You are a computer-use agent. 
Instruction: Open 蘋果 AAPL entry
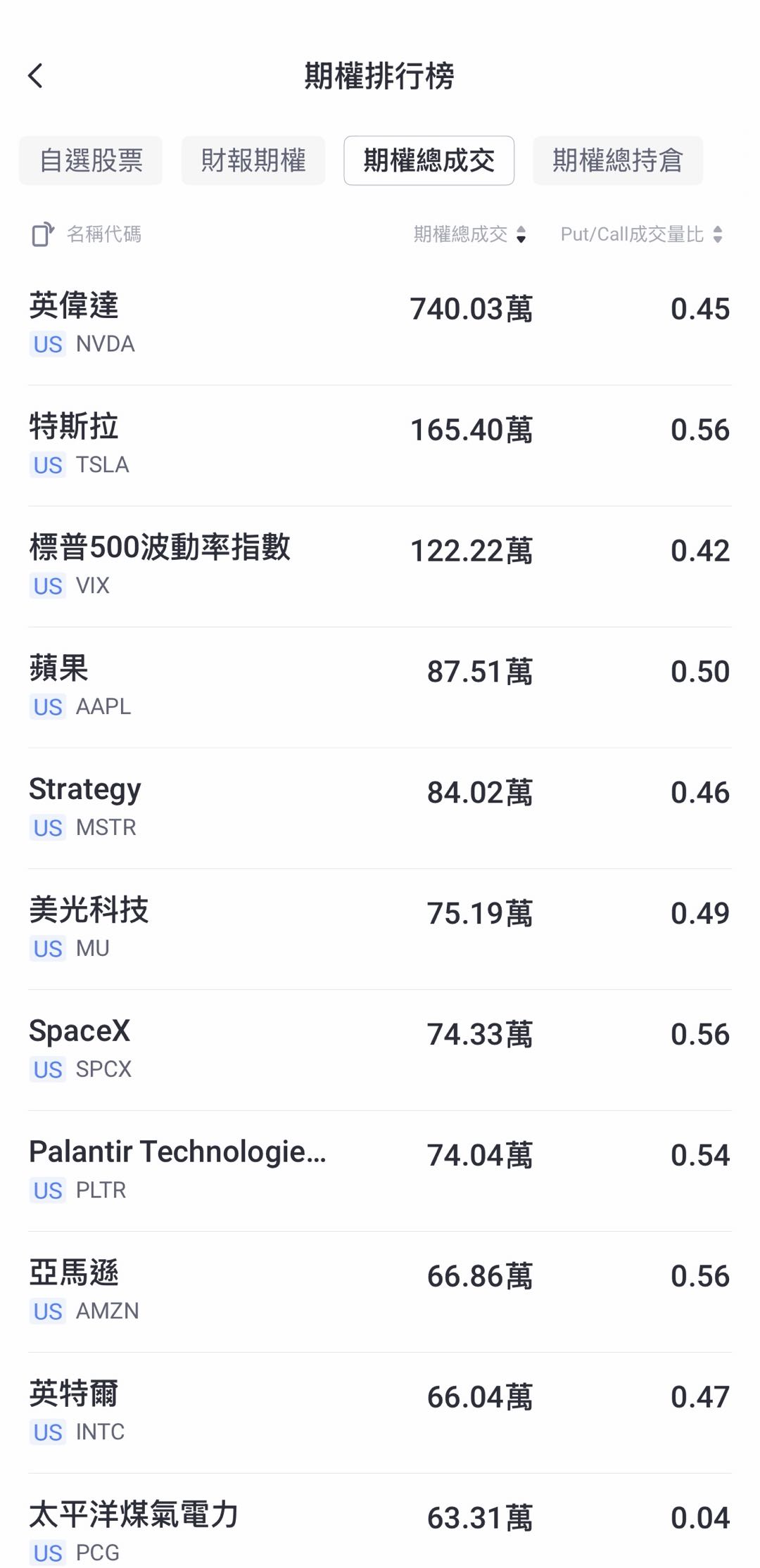coord(380,687)
